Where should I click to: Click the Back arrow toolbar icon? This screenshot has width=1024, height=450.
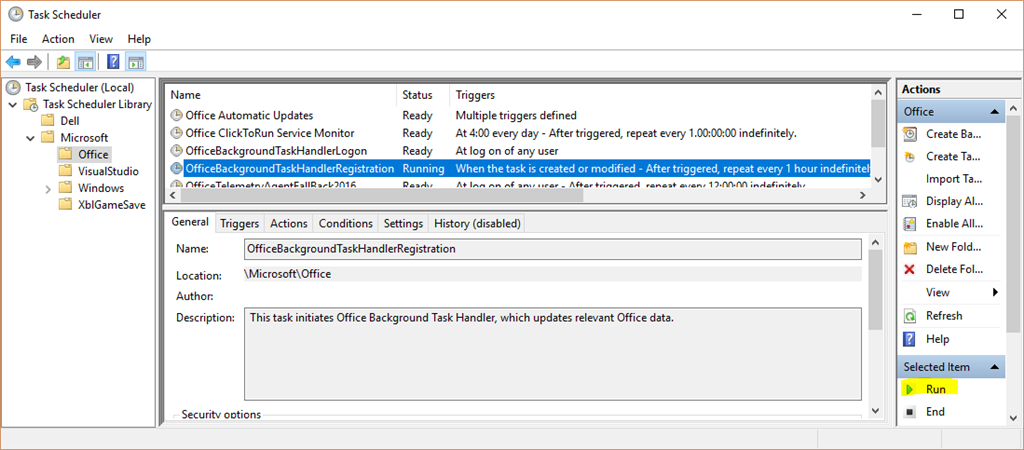[13, 62]
